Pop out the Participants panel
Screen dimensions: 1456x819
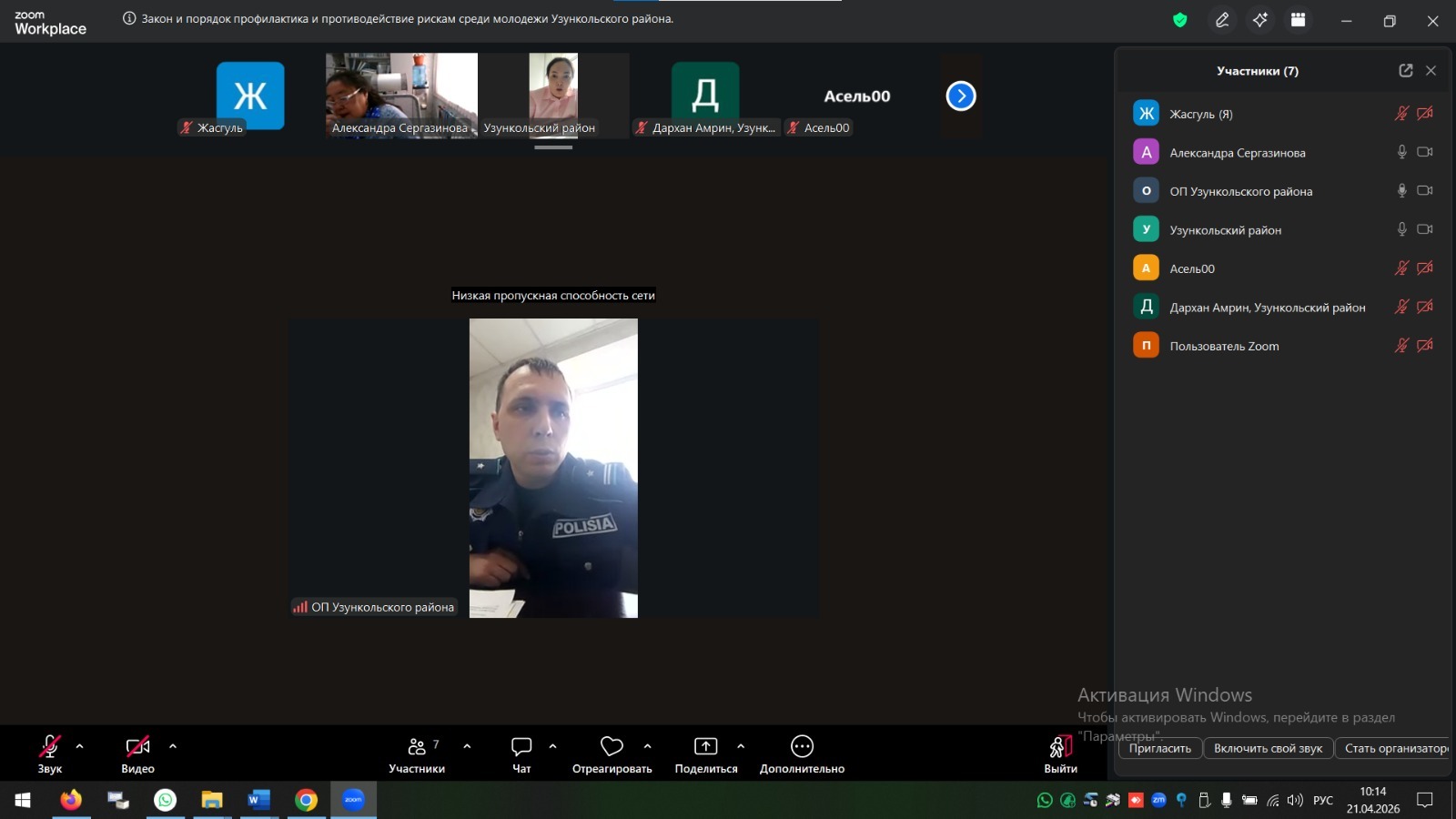(x=1405, y=71)
